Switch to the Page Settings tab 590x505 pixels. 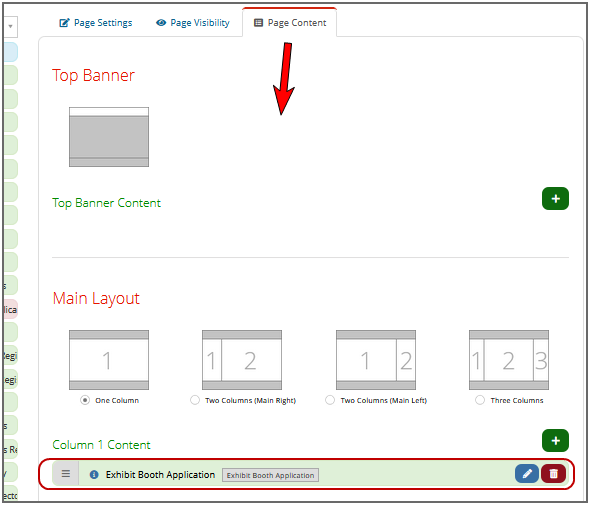(96, 23)
